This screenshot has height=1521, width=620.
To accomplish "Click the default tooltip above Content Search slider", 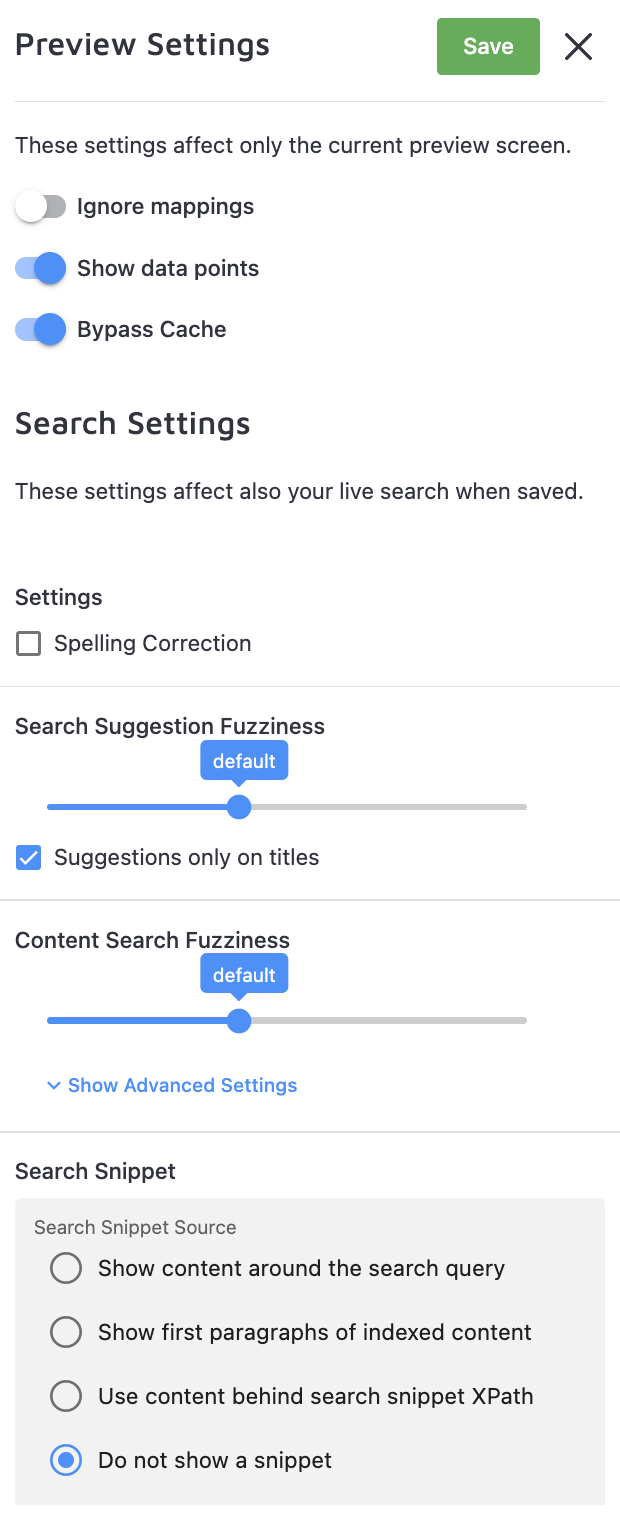I will point(244,975).
